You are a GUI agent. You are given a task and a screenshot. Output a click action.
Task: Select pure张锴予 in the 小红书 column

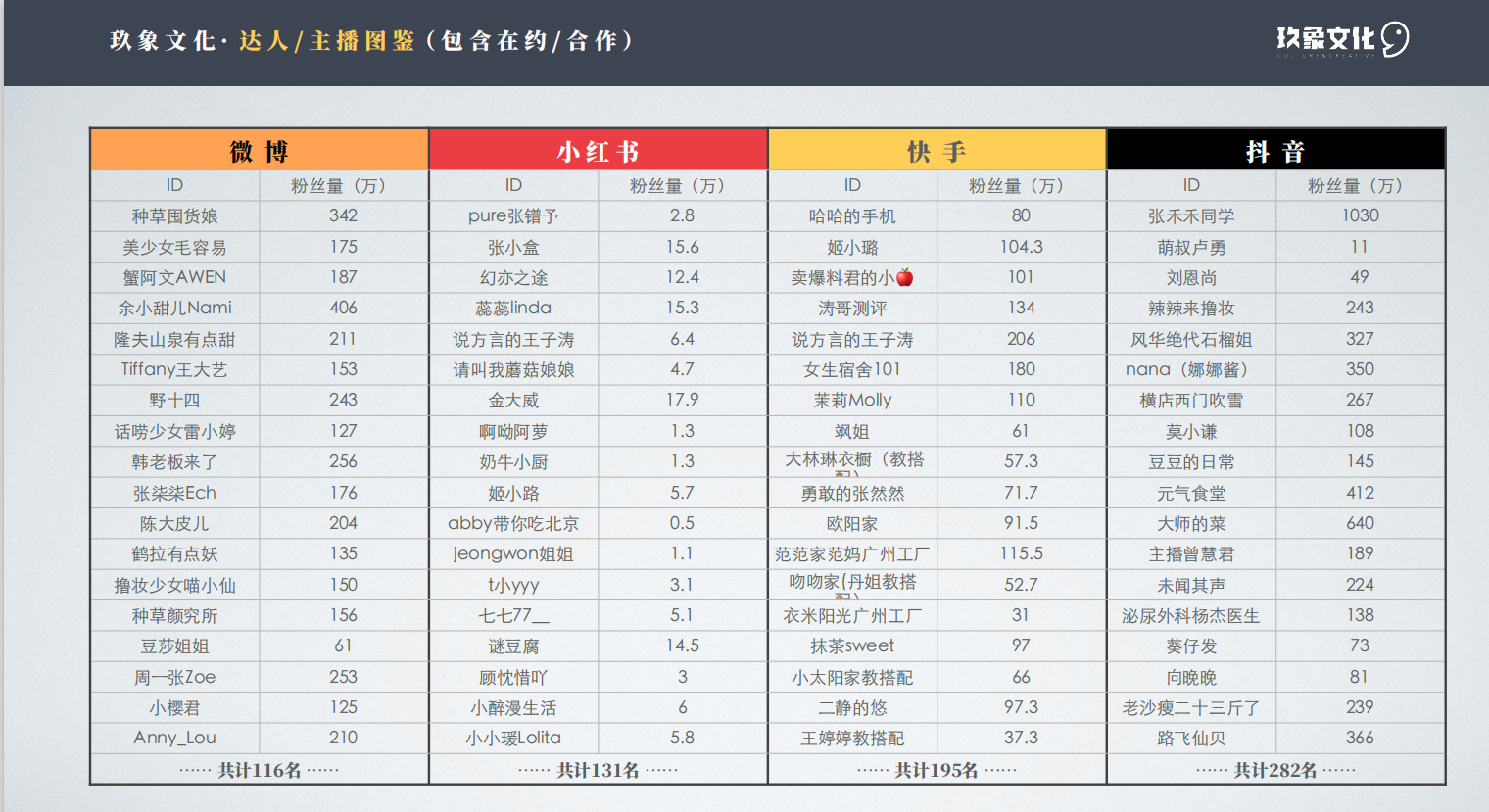(514, 215)
